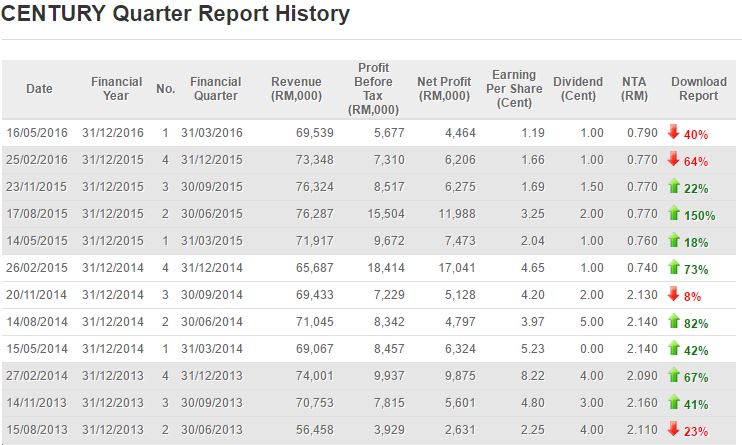
Task: Select the date cell 15/08/2013
Action: [37, 429]
